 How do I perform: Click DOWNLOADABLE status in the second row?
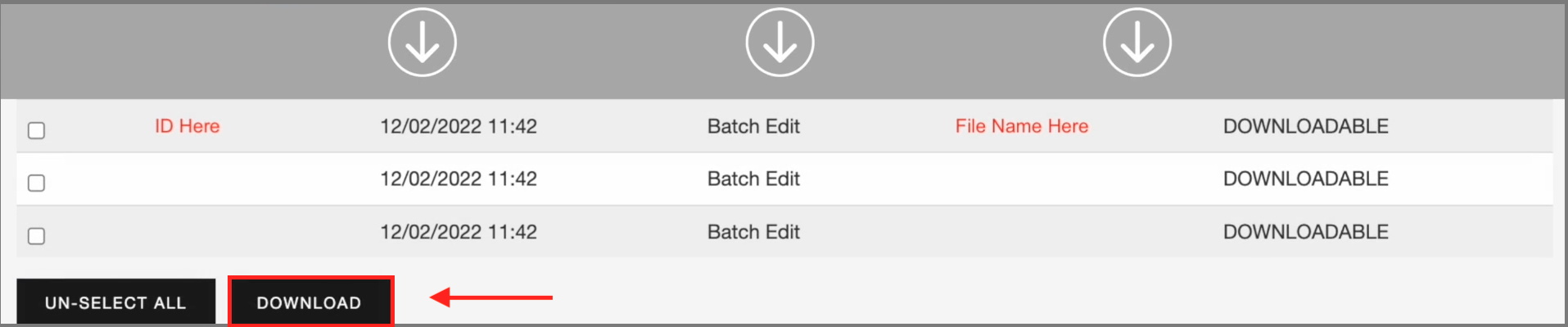point(1306,179)
